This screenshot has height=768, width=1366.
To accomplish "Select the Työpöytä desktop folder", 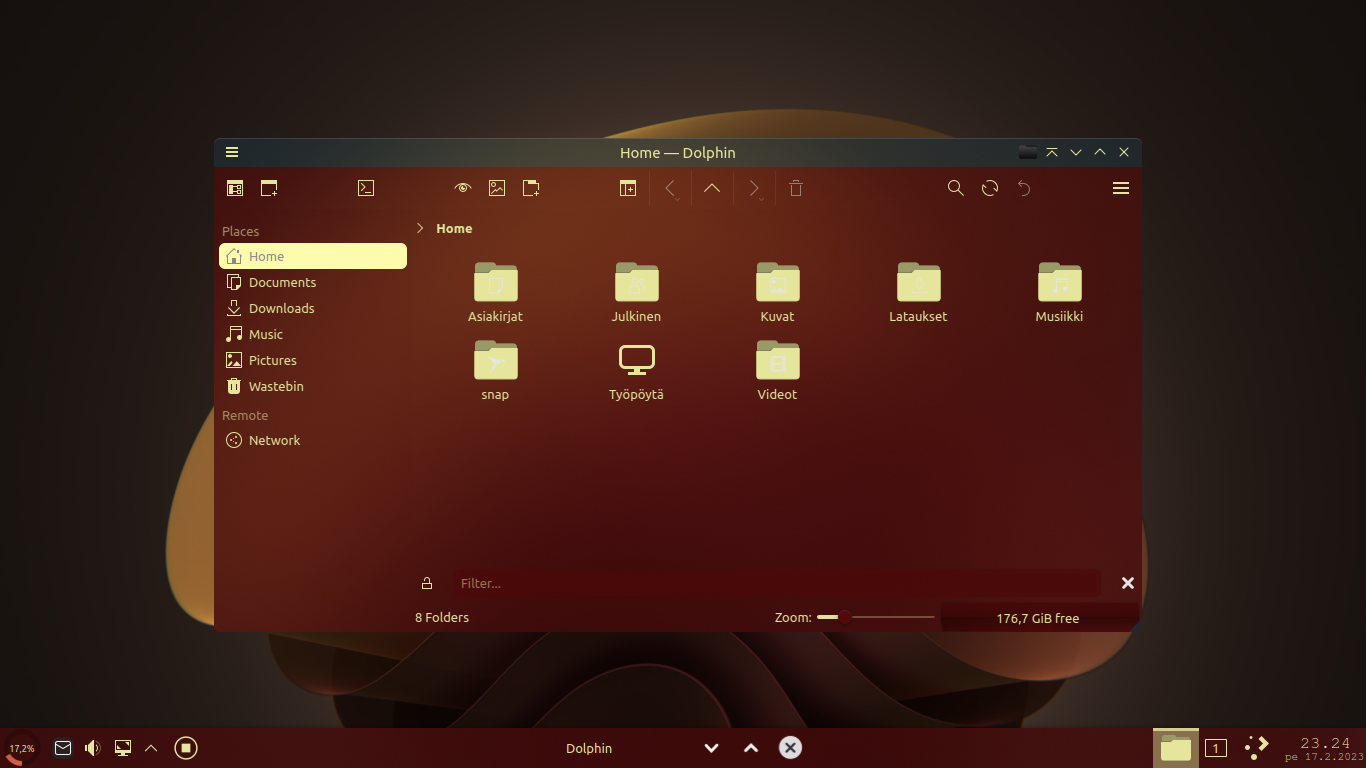I will coord(636,370).
